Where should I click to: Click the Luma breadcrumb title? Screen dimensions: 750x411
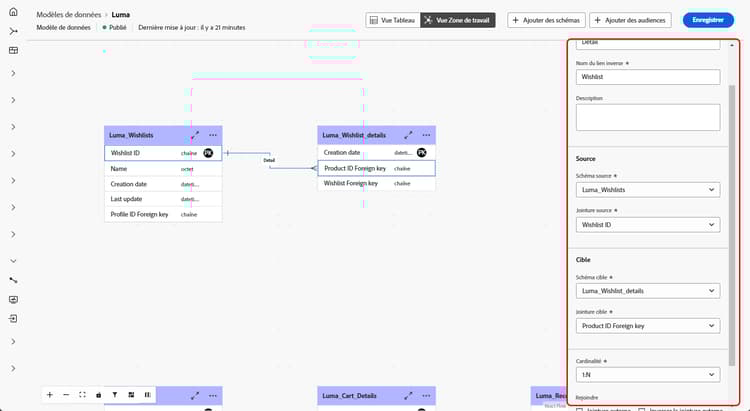[121, 14]
